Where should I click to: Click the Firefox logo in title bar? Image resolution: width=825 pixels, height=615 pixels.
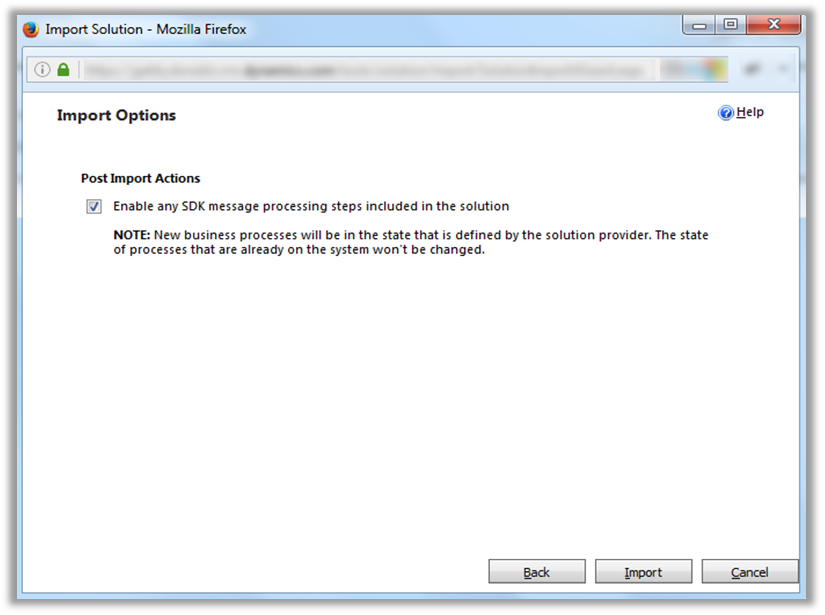tap(30, 29)
